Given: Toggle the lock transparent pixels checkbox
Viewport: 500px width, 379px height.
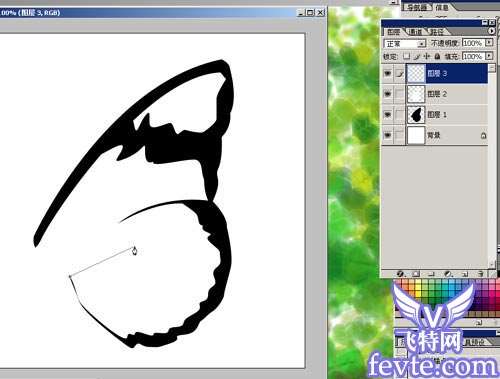Looking at the screenshot, I should (x=406, y=56).
